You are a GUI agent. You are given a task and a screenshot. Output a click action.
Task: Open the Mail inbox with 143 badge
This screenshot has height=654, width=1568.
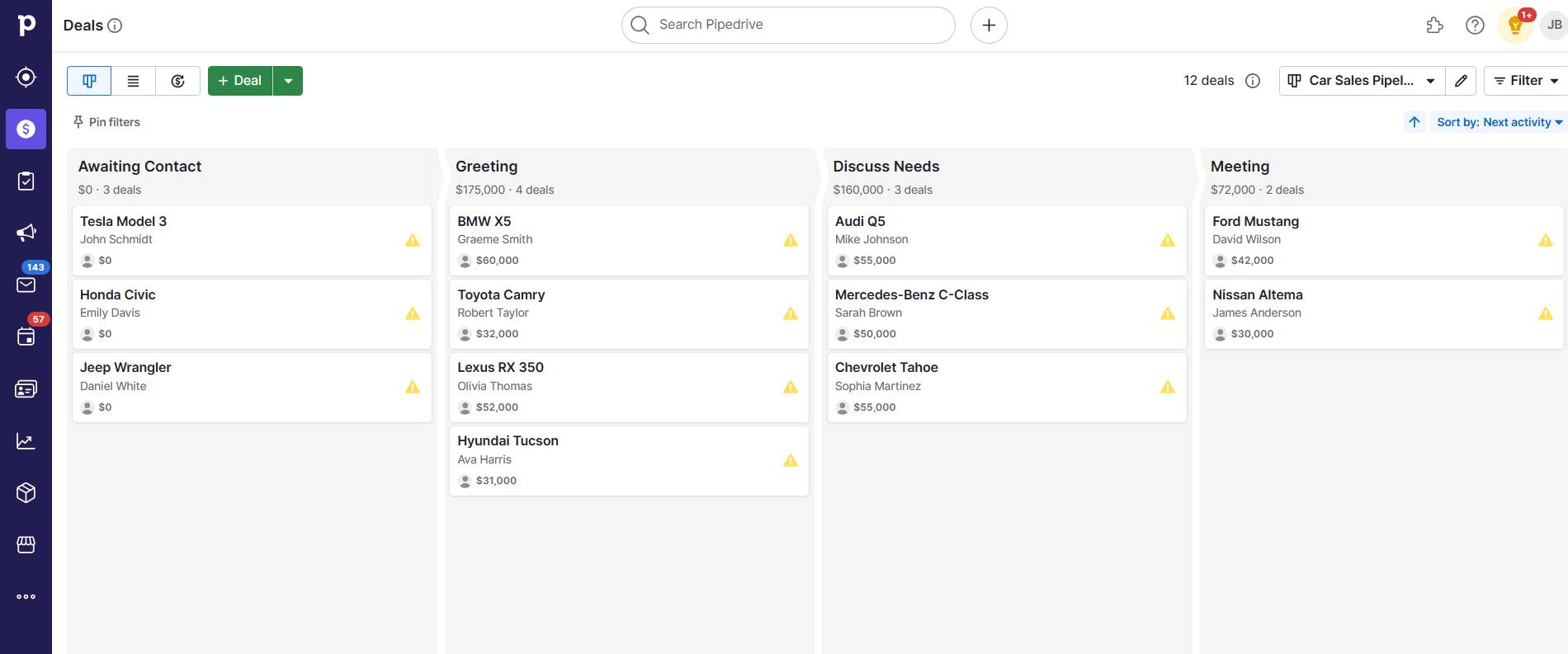26,285
